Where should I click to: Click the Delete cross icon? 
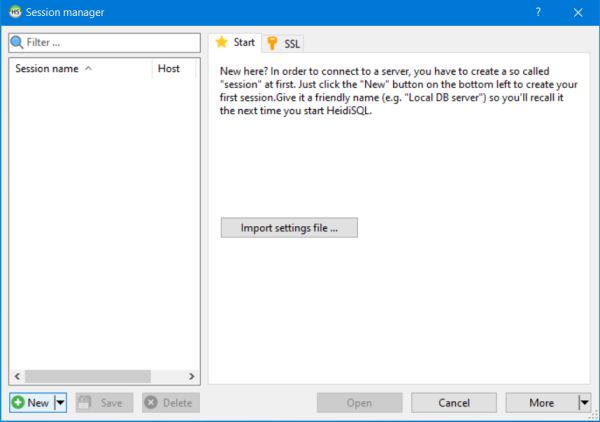(151, 402)
